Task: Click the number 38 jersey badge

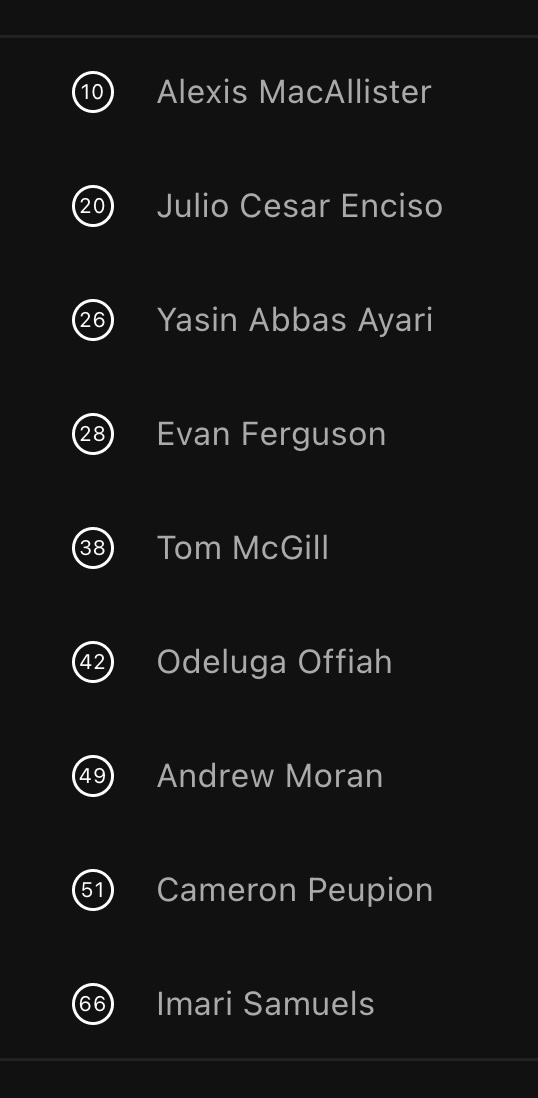Action: point(93,548)
